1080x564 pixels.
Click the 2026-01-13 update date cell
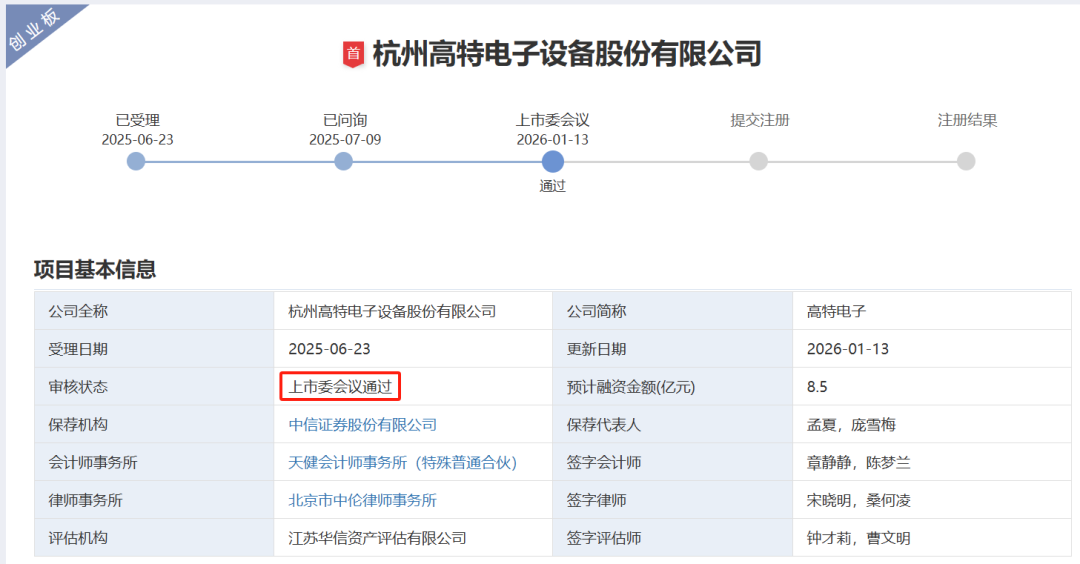847,349
